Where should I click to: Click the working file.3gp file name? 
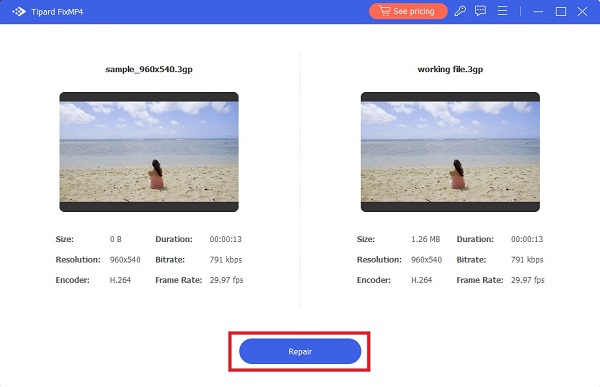[x=450, y=69]
